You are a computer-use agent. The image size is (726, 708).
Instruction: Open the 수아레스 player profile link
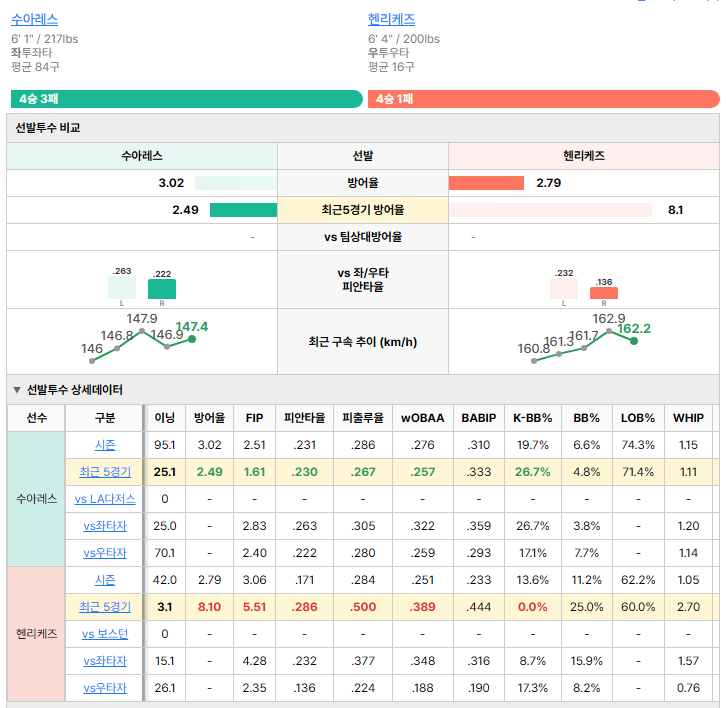tap(35, 19)
